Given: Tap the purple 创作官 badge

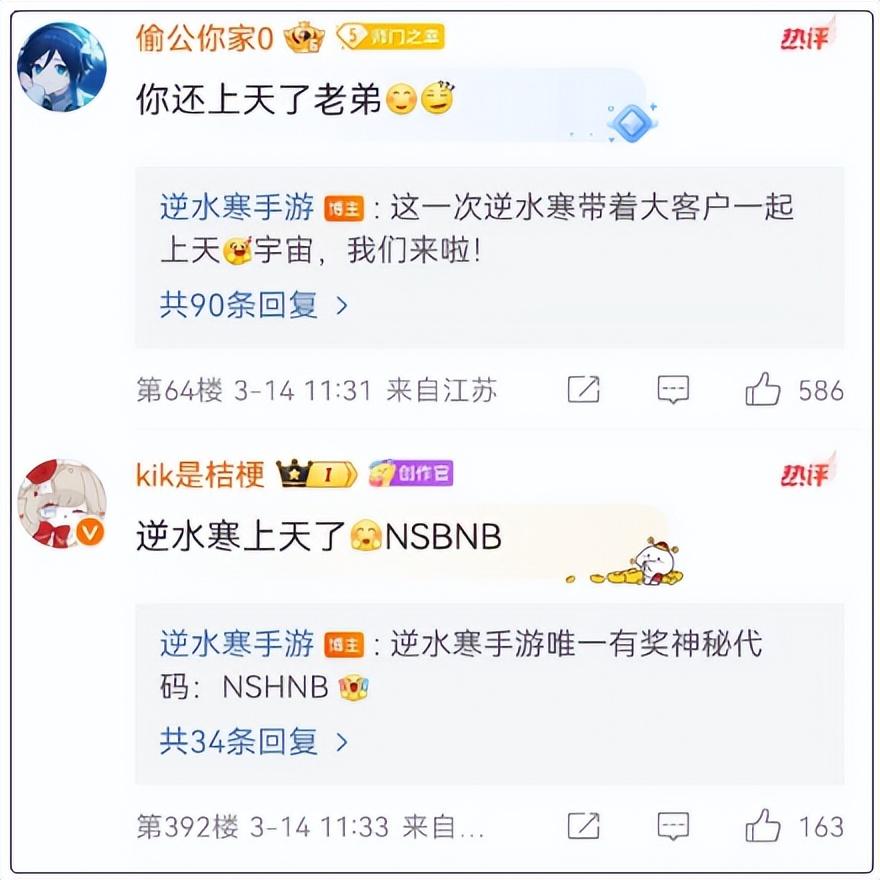Looking at the screenshot, I should click(x=411, y=474).
